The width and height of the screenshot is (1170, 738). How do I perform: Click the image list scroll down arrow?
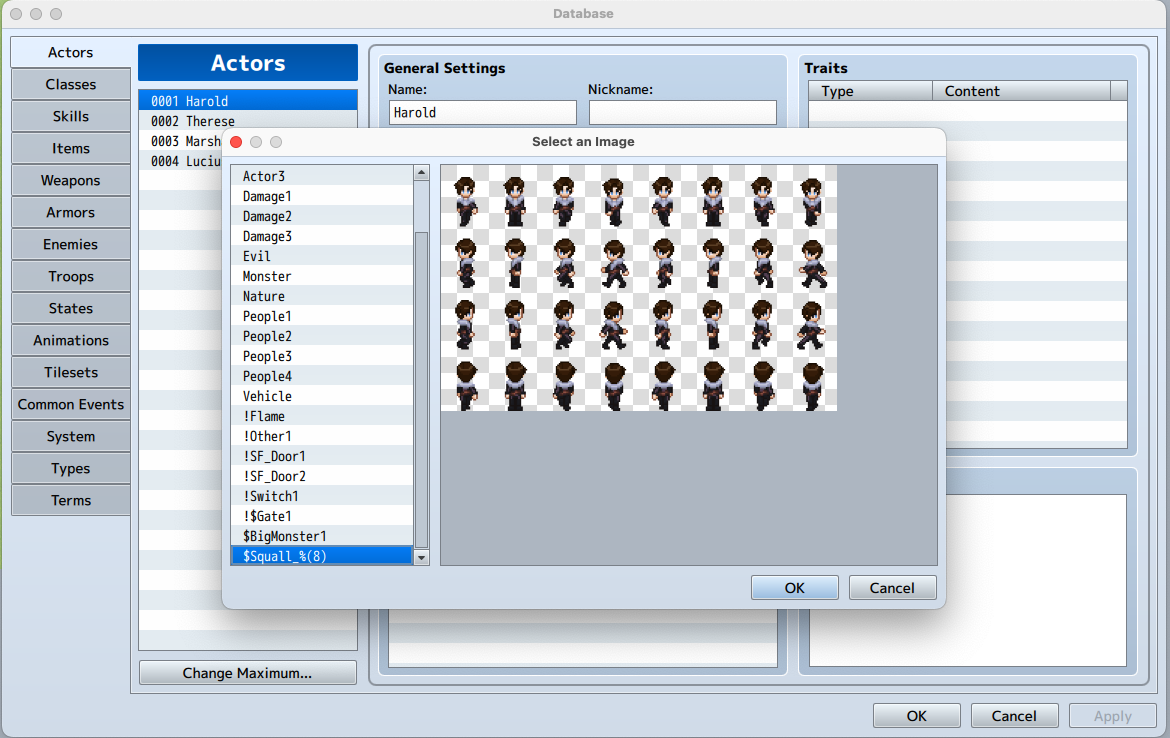pyautogui.click(x=422, y=558)
